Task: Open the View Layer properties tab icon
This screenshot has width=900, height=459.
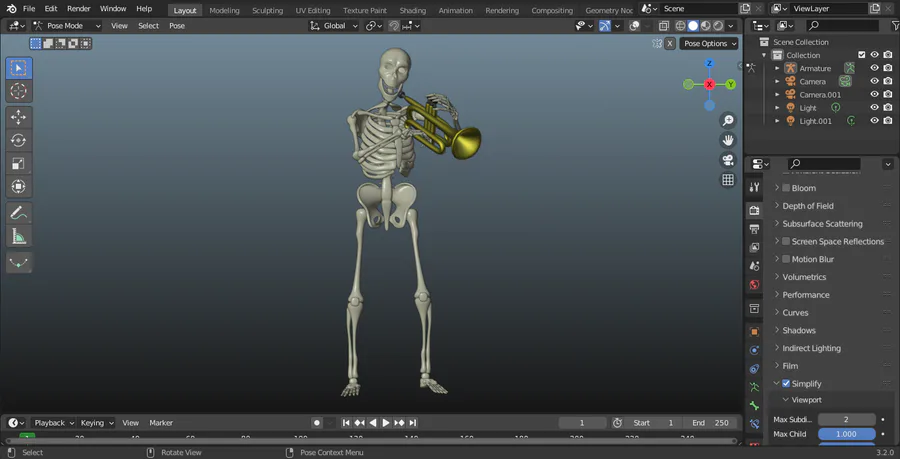Action: click(x=754, y=247)
